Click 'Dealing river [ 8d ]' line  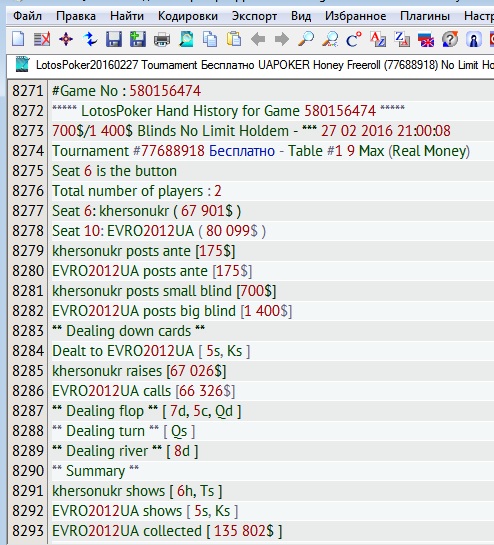pyautogui.click(x=125, y=451)
